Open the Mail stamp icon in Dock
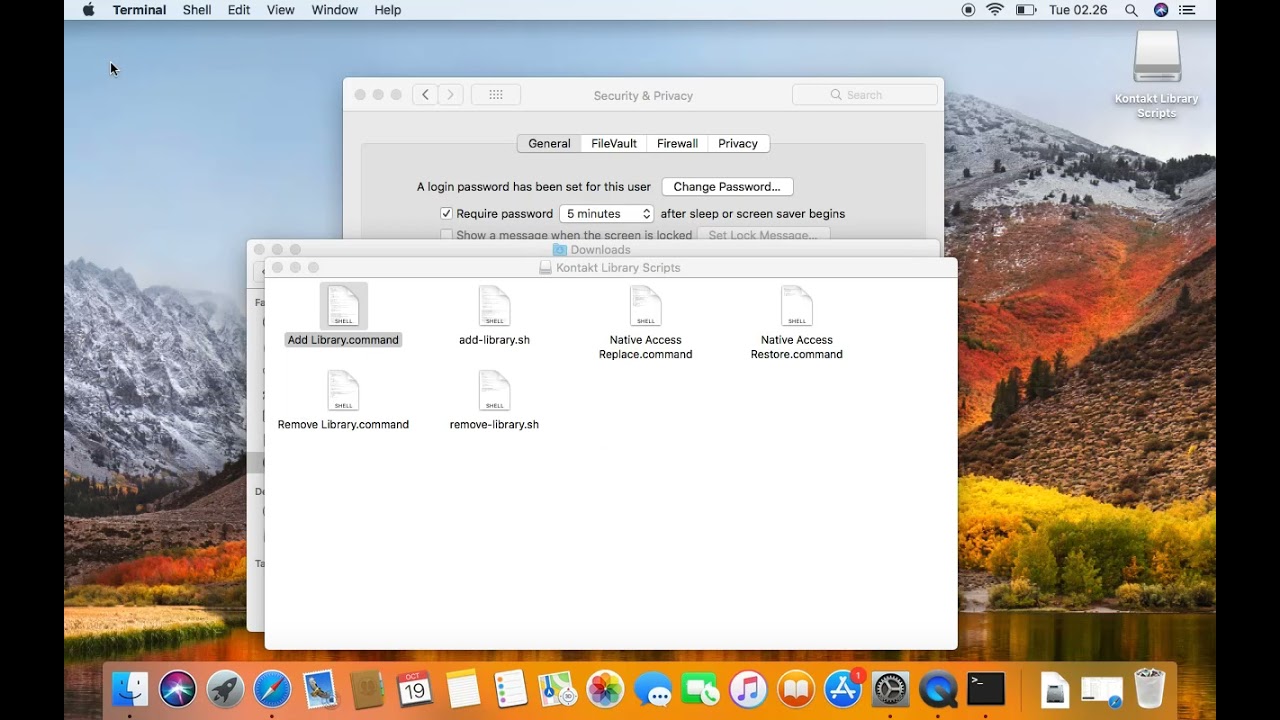 [320, 689]
